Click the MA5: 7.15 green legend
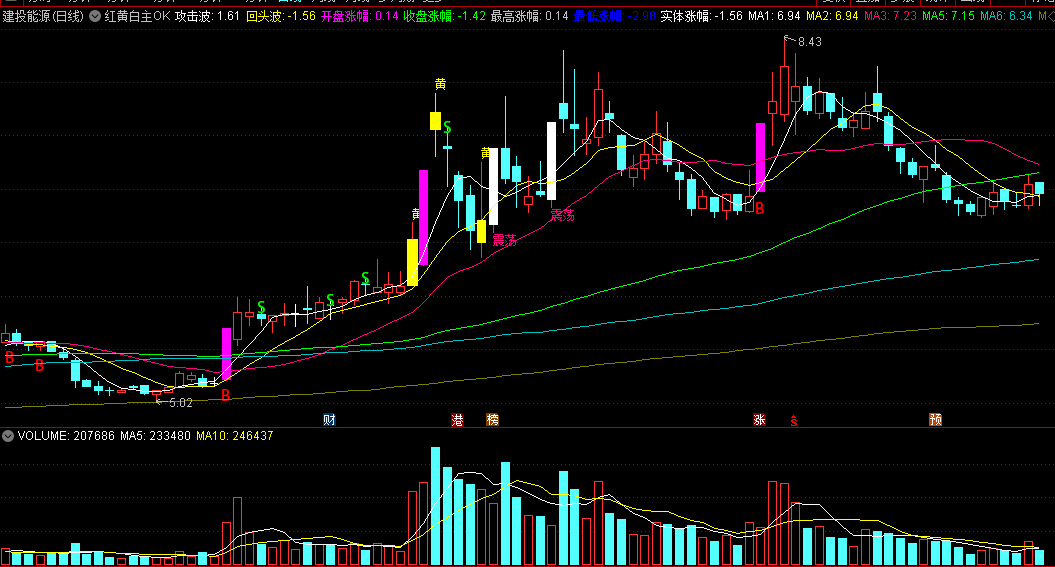Screen dimensions: 1055x567 pyautogui.click(x=948, y=15)
